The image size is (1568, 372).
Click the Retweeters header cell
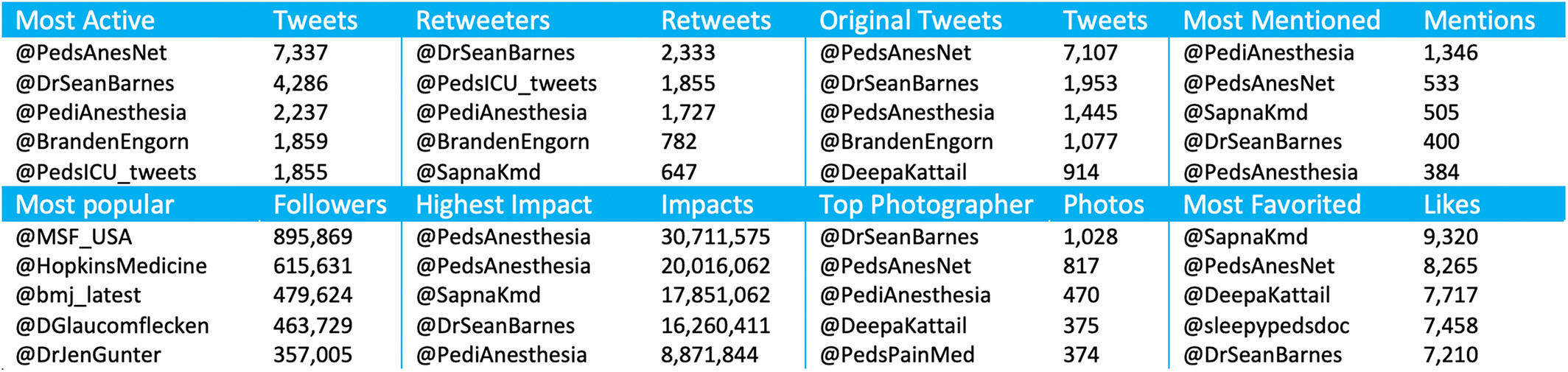coord(483,21)
